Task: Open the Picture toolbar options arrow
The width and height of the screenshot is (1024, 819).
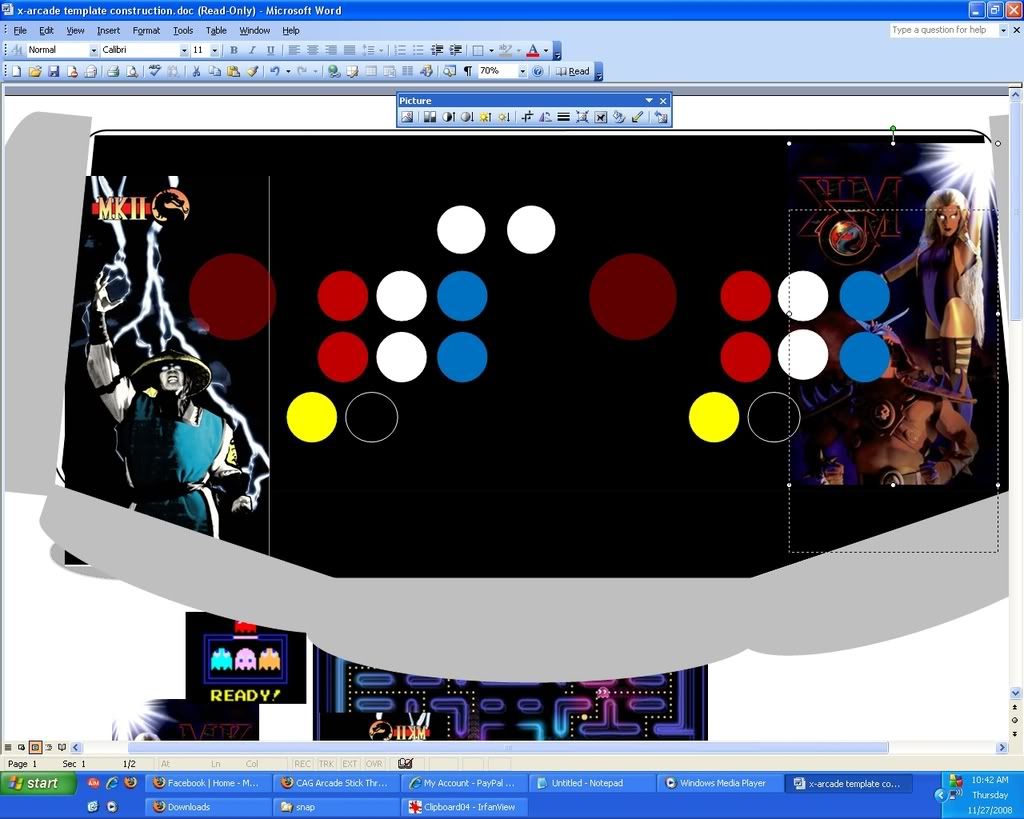Action: (x=648, y=101)
